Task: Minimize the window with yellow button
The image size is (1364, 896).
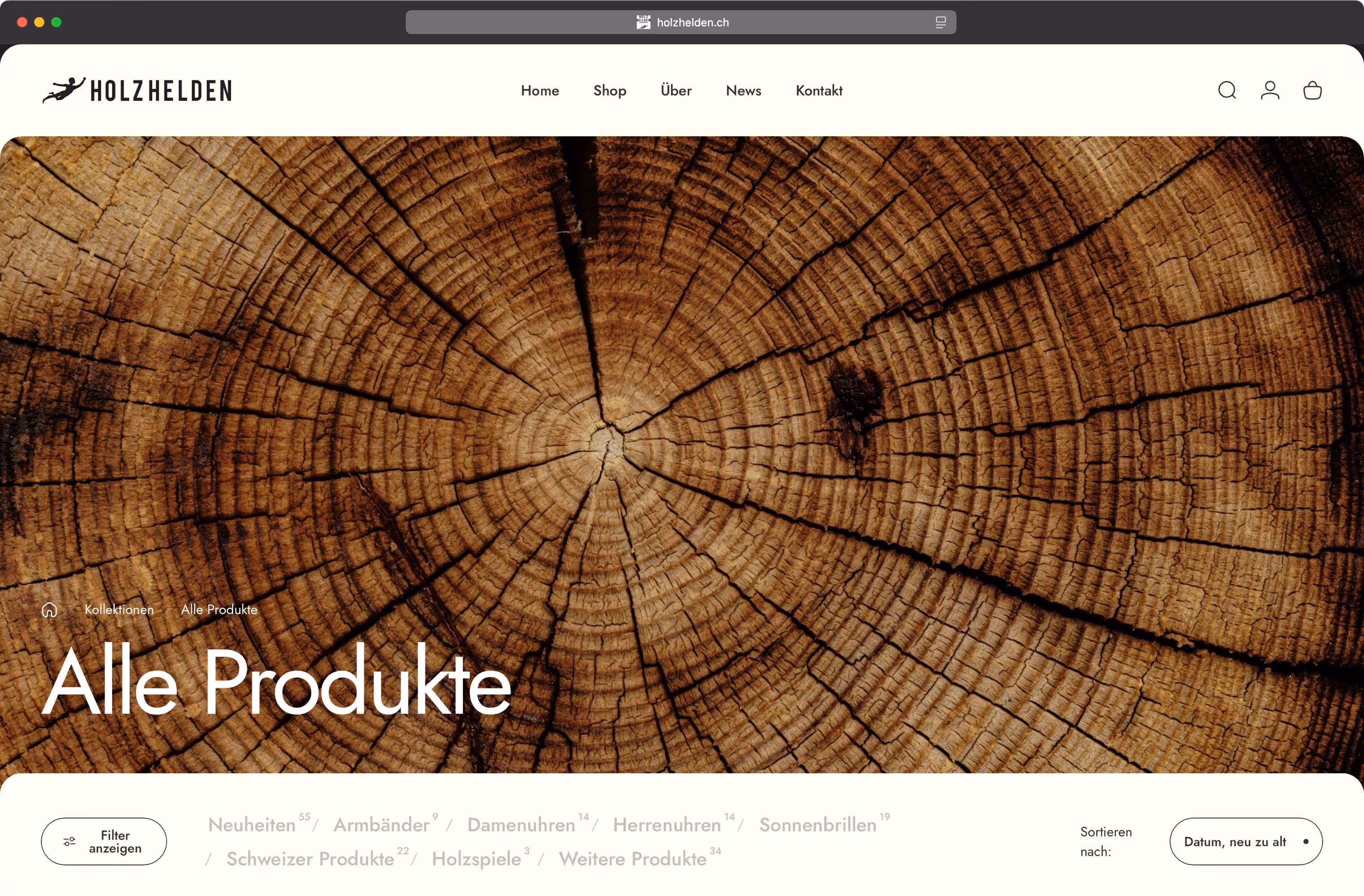Action: point(39,22)
